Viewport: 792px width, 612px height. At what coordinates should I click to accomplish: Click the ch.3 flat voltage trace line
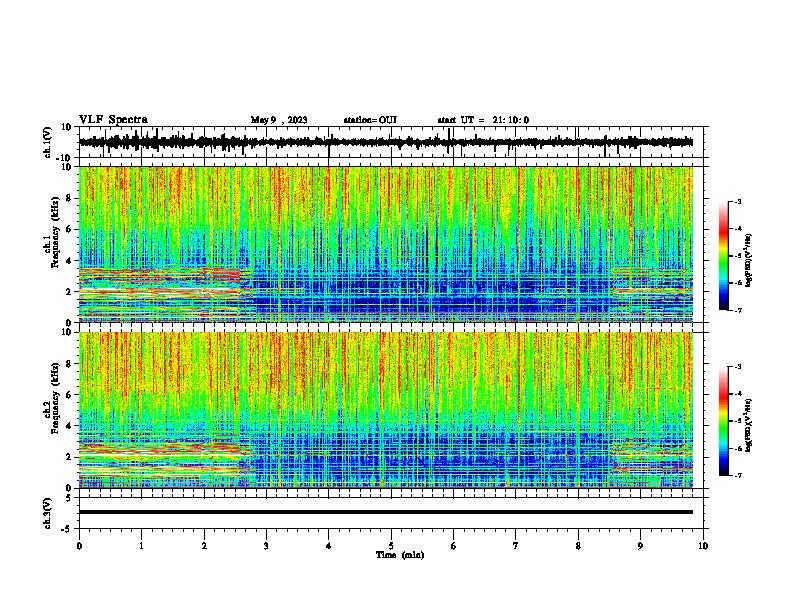click(x=386, y=512)
